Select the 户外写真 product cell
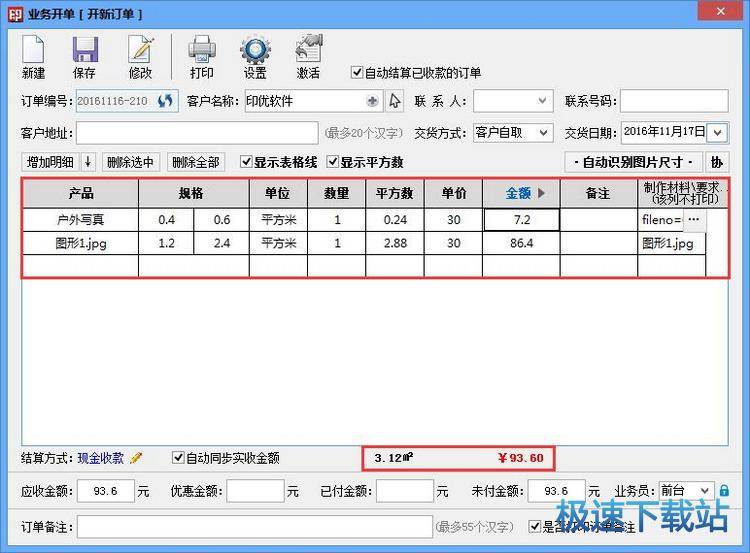Image resolution: width=750 pixels, height=553 pixels. coord(80,220)
